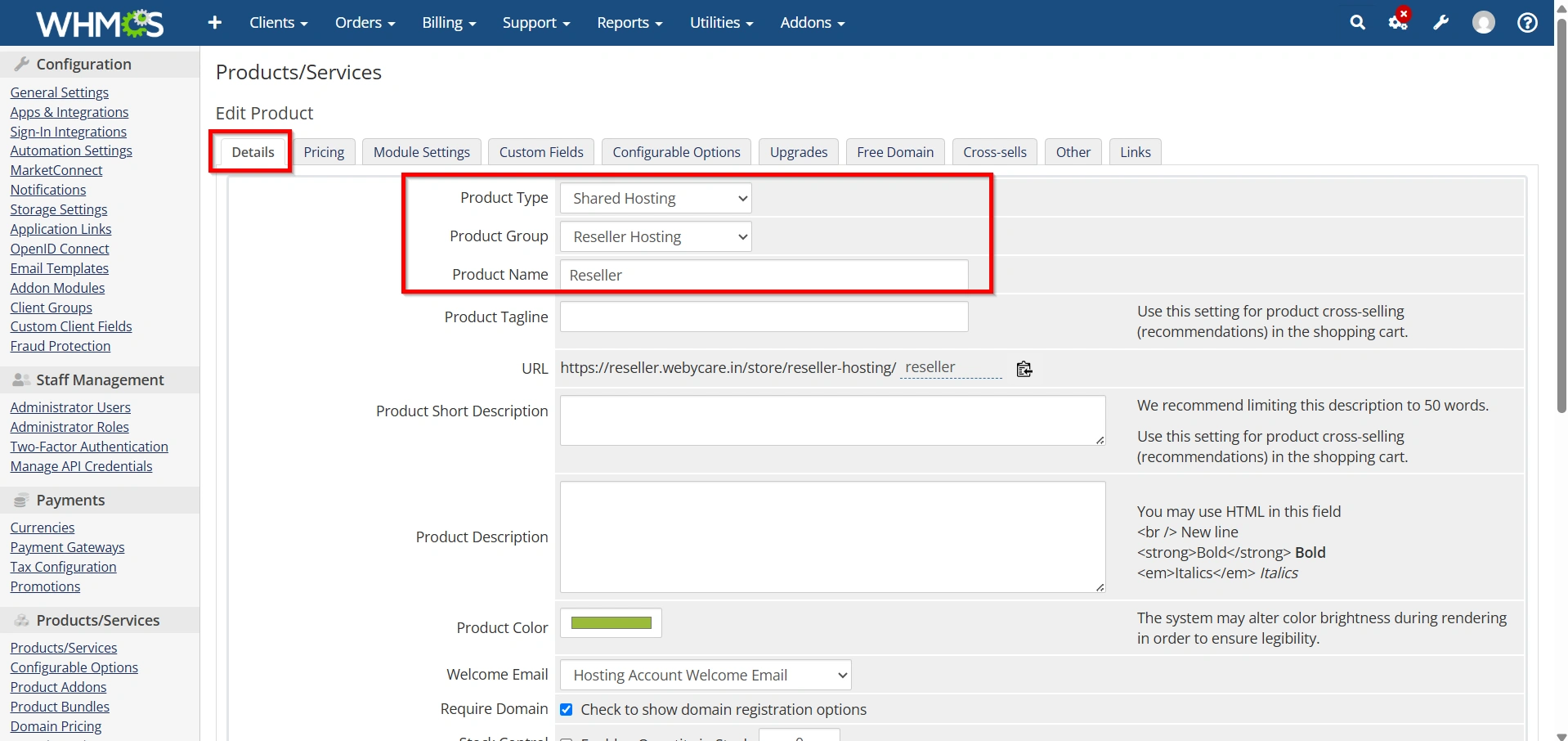The height and width of the screenshot is (741, 1568).
Task: Switch to the Module Settings tab
Action: [422, 152]
